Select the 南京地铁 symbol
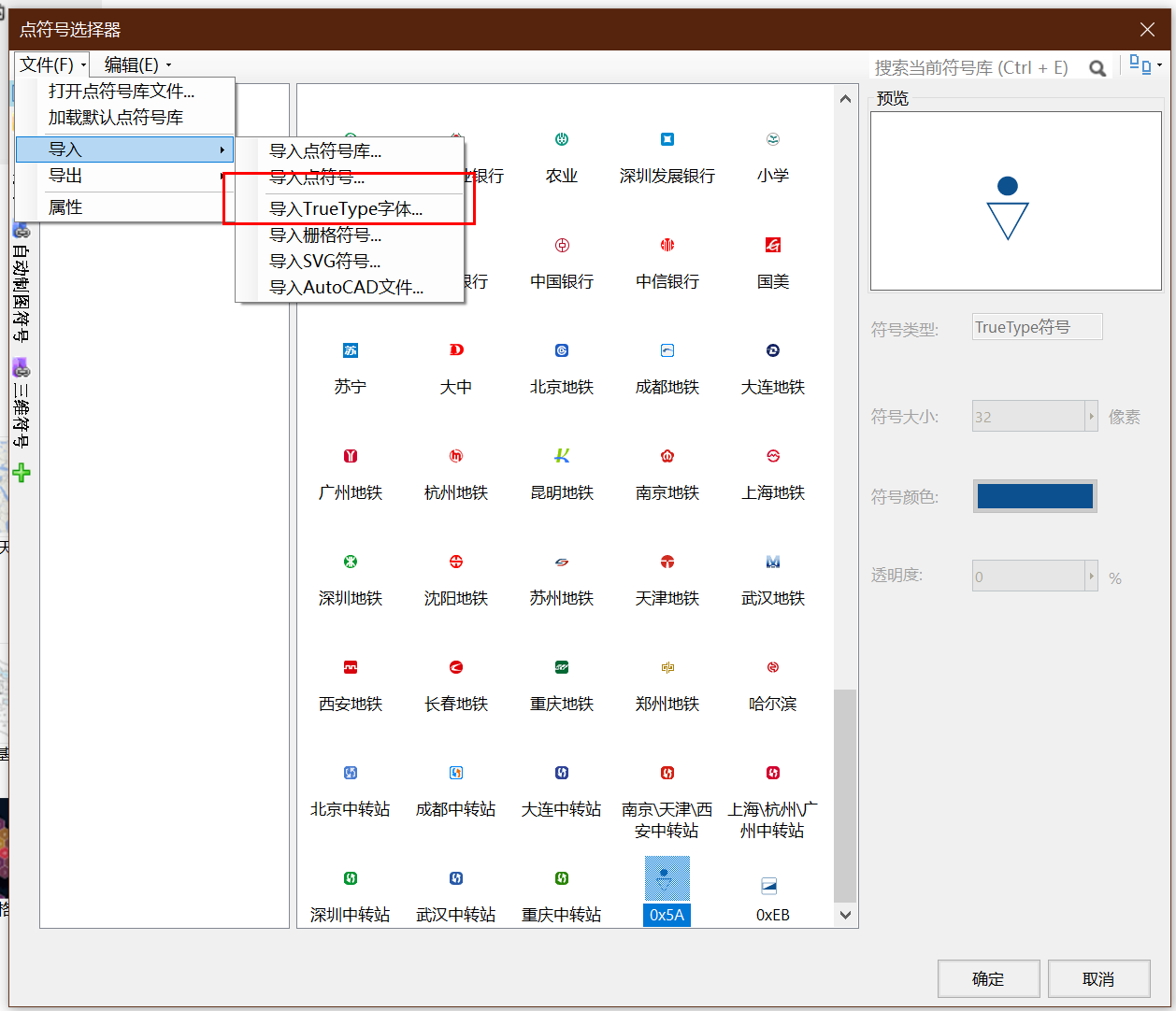The width and height of the screenshot is (1176, 1011). click(667, 456)
